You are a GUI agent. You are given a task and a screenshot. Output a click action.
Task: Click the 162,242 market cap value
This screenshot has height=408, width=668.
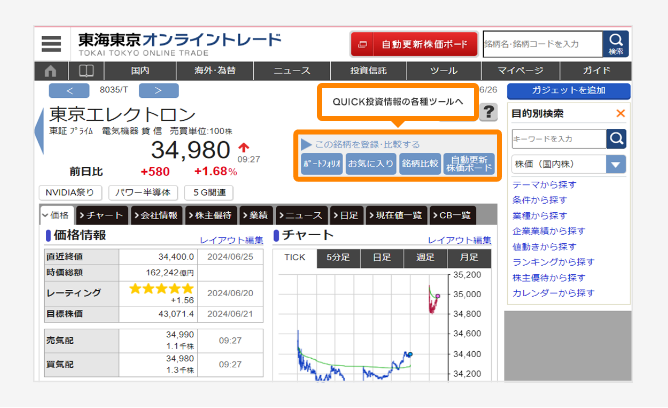(x=170, y=273)
